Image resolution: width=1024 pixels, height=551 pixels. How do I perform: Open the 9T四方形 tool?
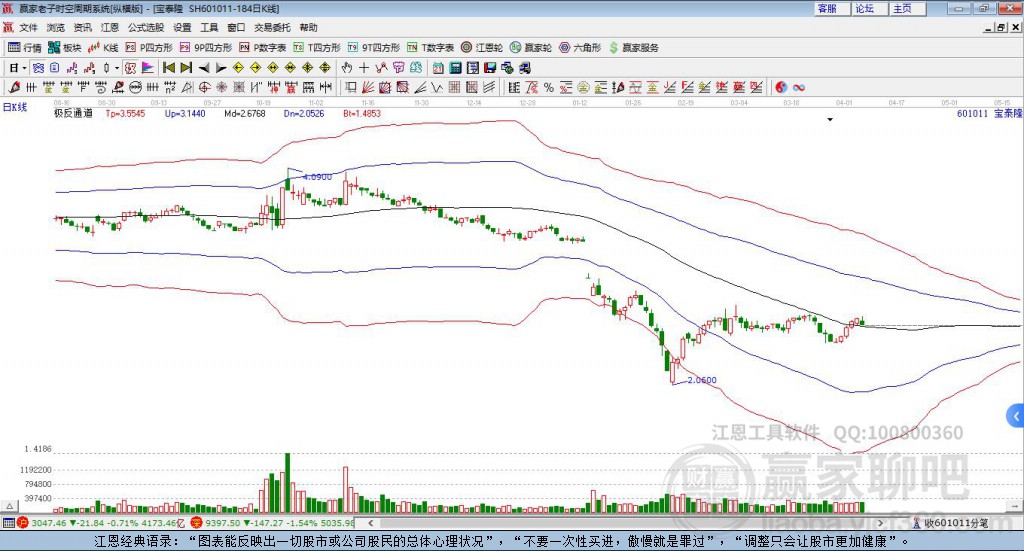pyautogui.click(x=374, y=48)
